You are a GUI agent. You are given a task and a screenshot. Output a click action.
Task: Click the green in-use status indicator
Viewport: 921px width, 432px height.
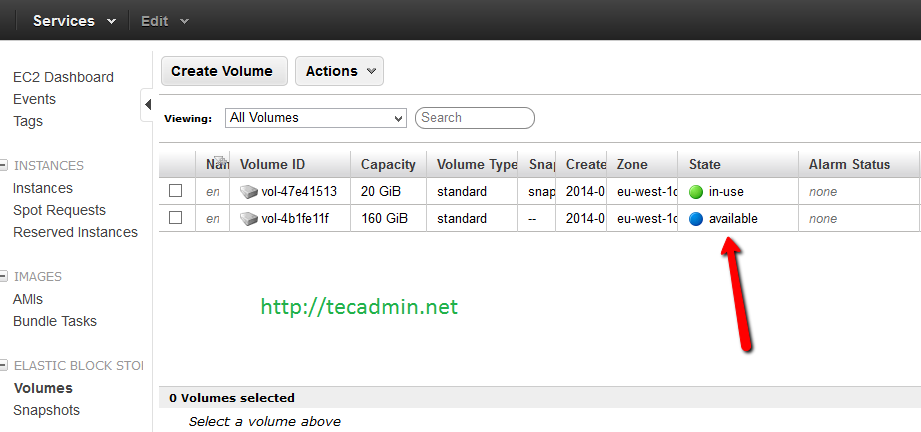tap(696, 192)
